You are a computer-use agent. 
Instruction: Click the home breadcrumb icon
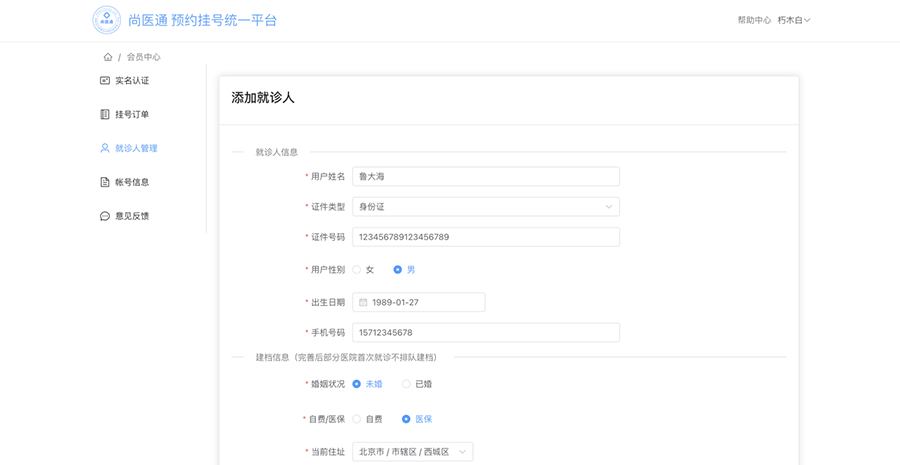[108, 57]
